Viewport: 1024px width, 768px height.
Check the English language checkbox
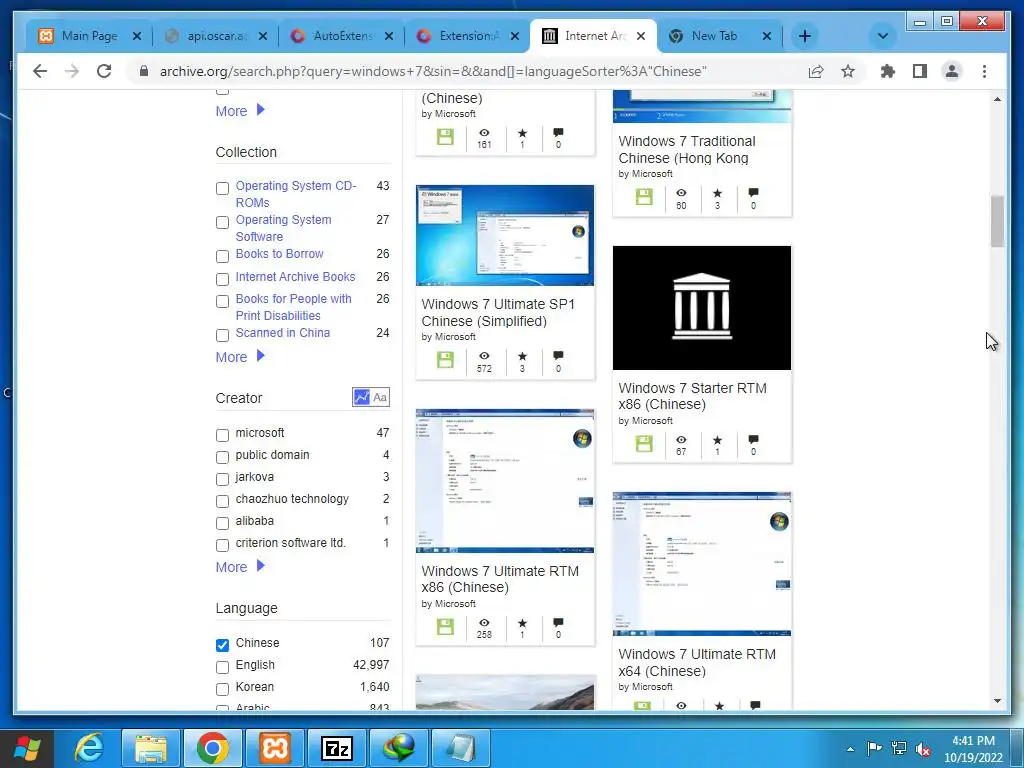click(x=222, y=667)
